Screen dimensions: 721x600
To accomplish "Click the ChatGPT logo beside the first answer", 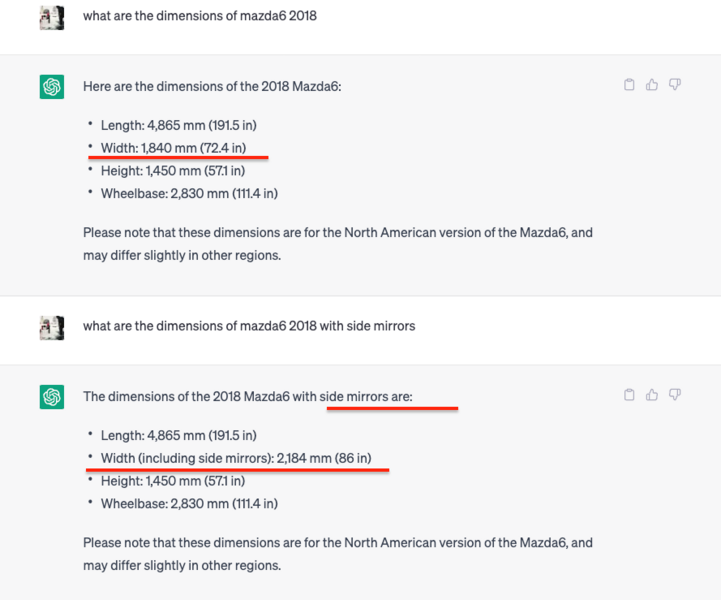I will (52, 87).
